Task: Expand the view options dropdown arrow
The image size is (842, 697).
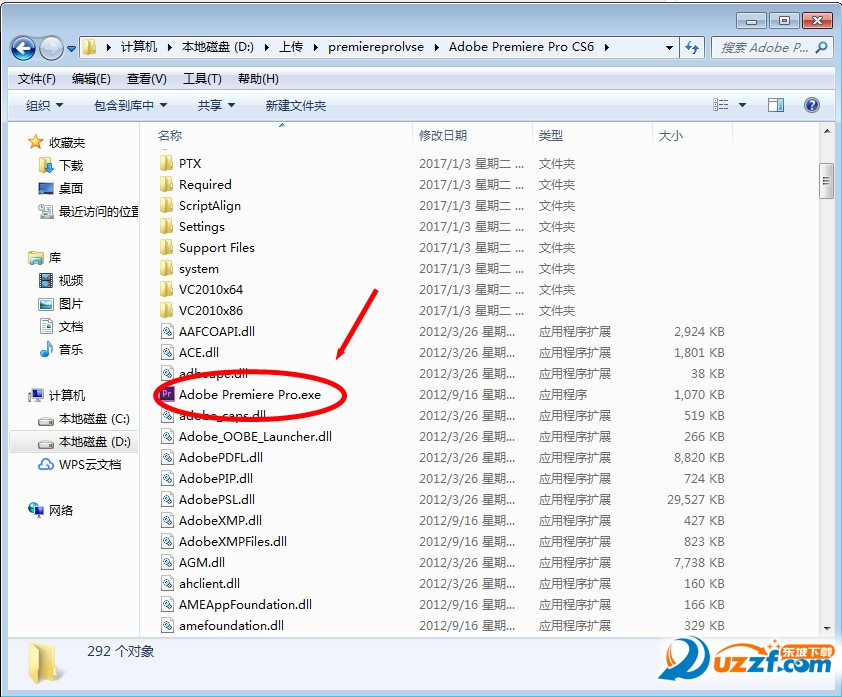Action: 743,105
